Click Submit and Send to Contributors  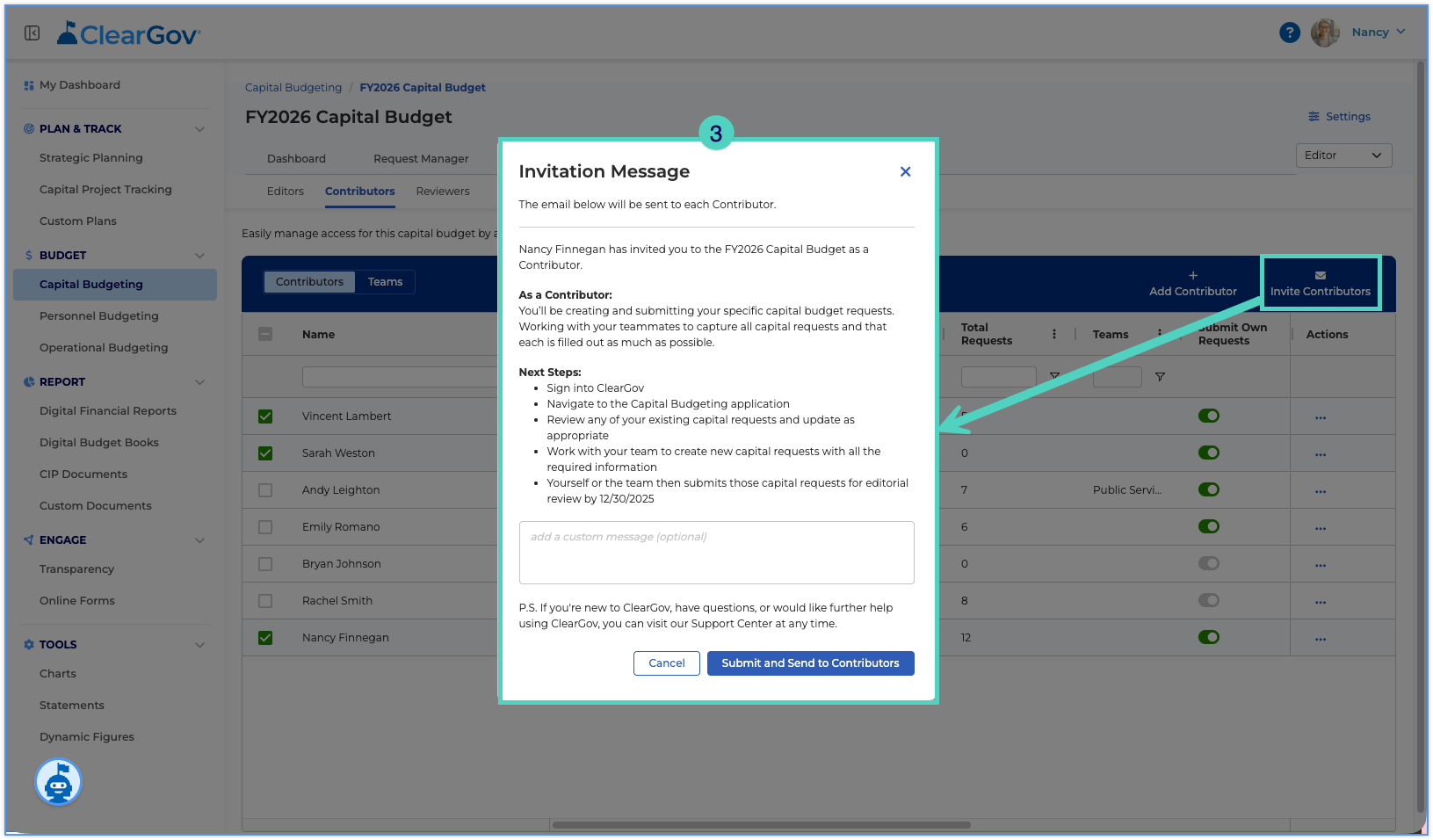810,663
